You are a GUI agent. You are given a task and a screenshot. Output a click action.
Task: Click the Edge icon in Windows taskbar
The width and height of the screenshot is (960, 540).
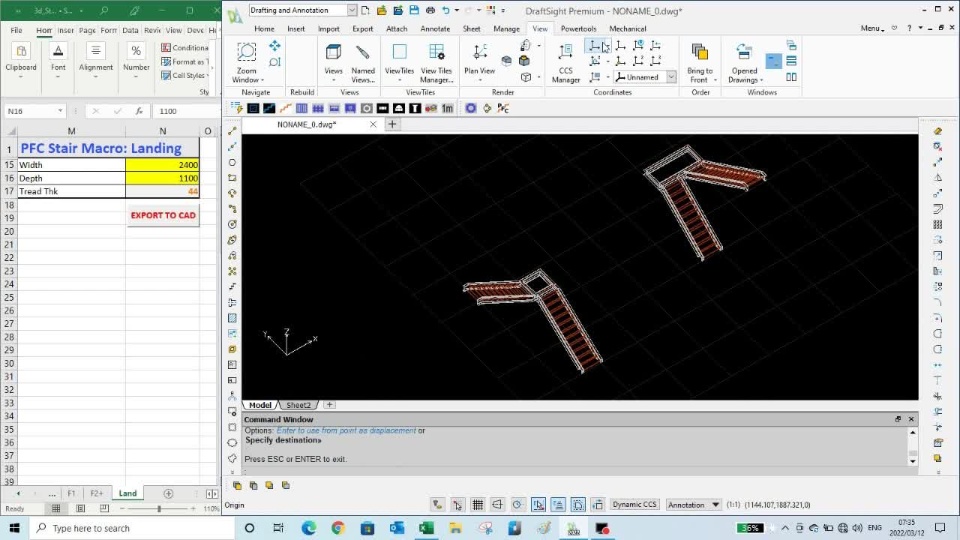(x=309, y=528)
